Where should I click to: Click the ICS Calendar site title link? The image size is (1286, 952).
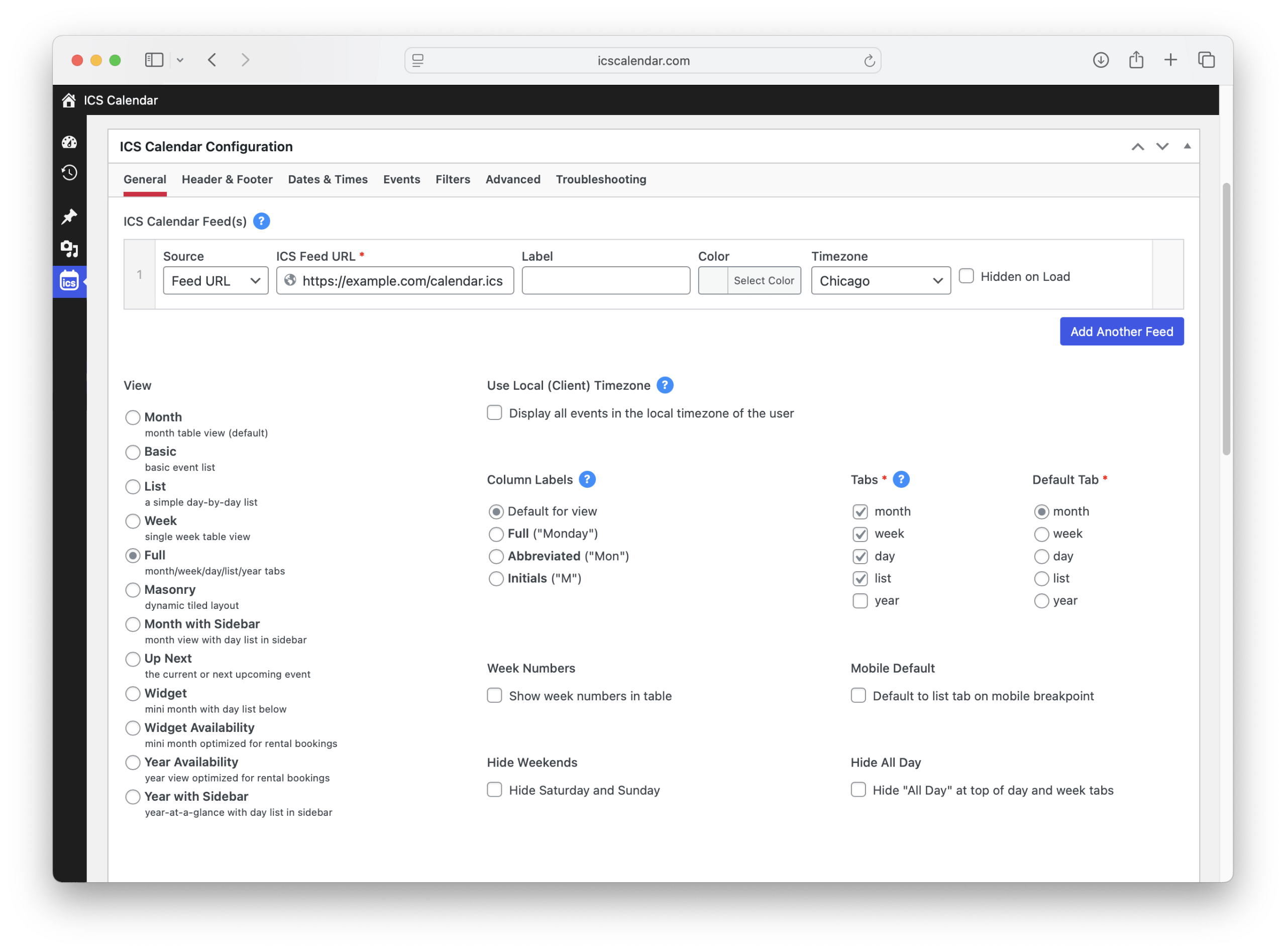121,100
